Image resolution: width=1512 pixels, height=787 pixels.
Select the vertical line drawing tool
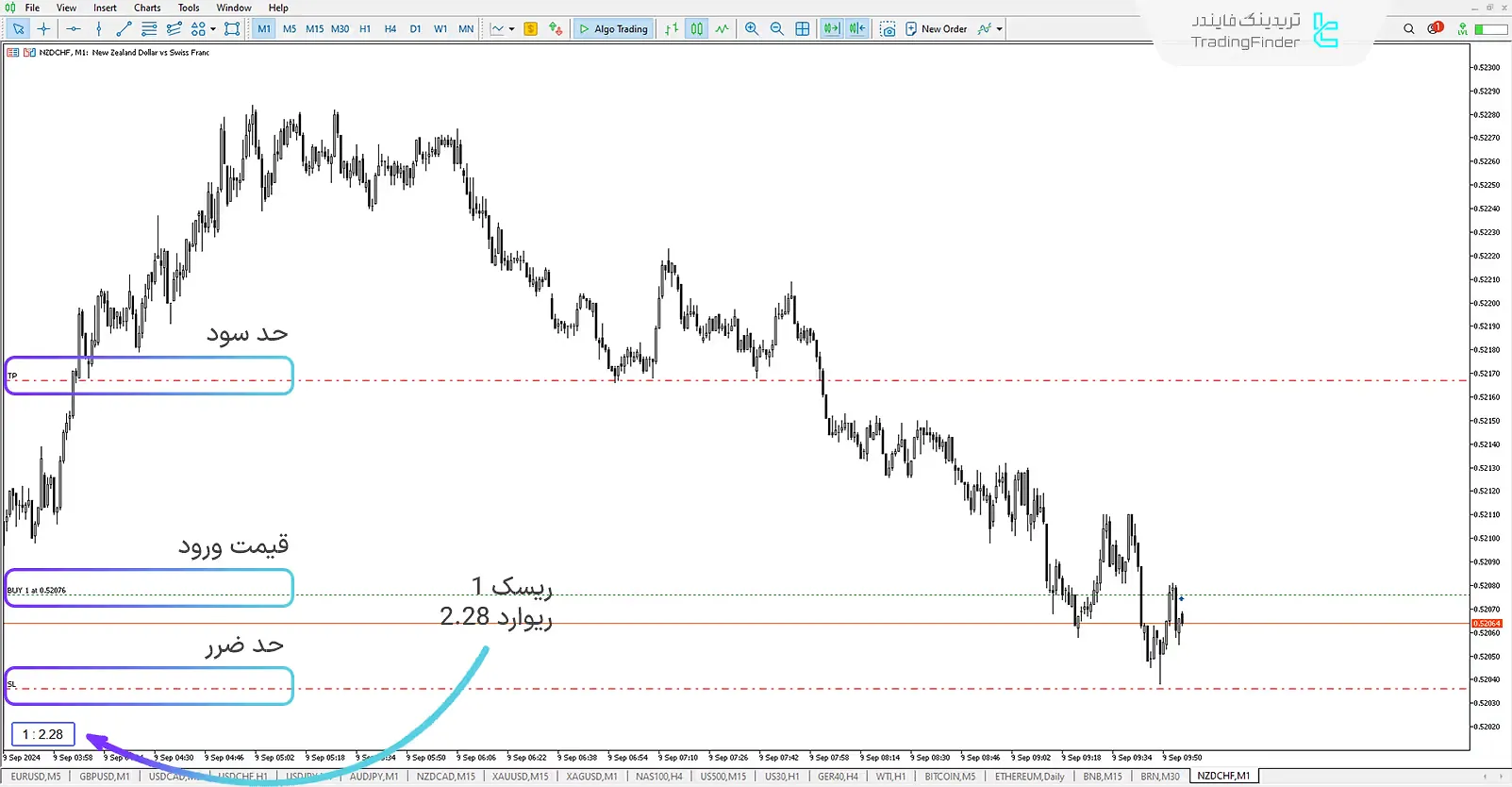point(99,29)
